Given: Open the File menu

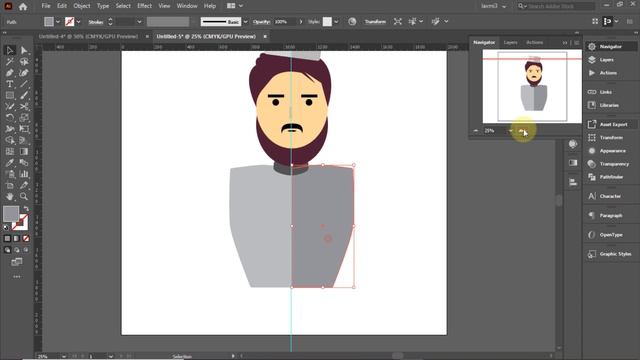Looking at the screenshot, I should pos(46,6).
